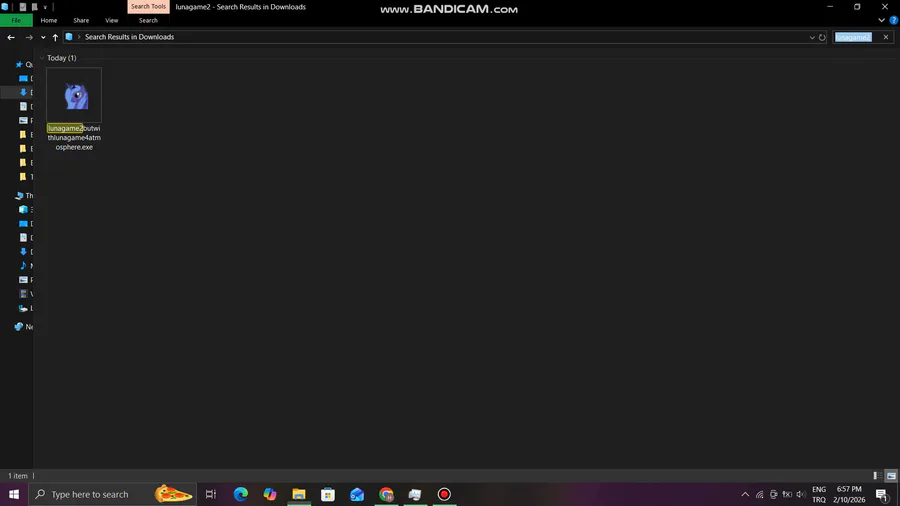The height and width of the screenshot is (506, 900).
Task: Open the Share ribbon tab
Action: pos(81,21)
